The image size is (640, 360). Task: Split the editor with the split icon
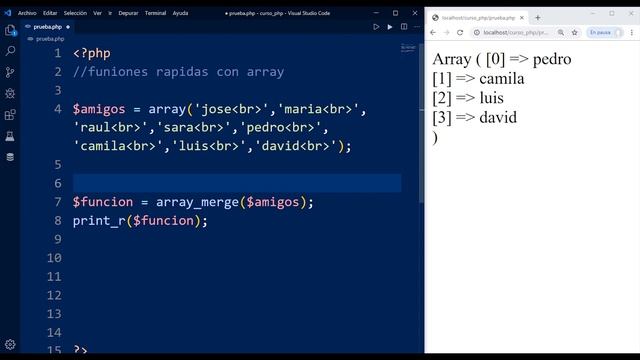tap(404, 27)
